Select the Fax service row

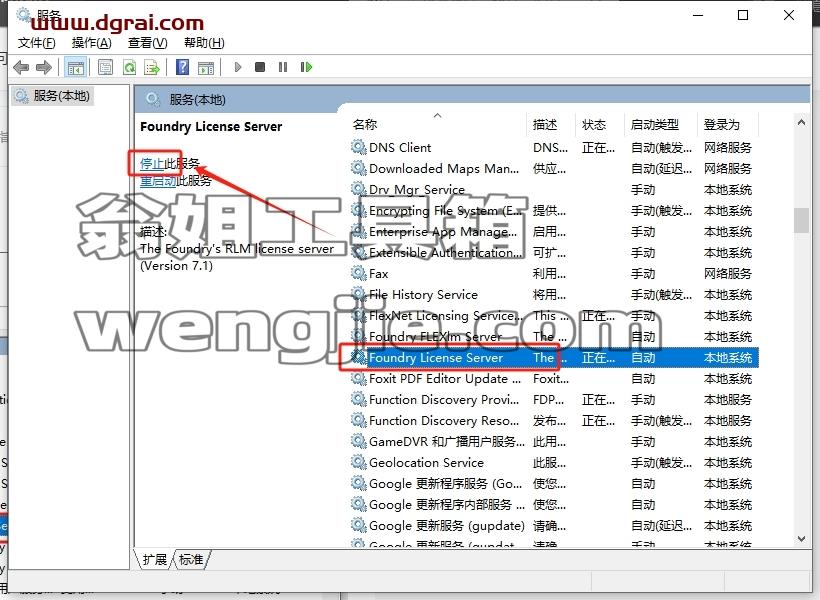click(554, 274)
